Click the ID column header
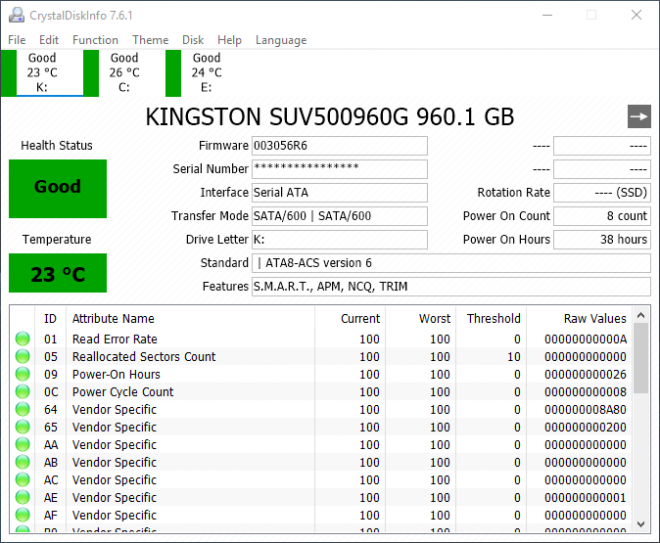 pyautogui.click(x=50, y=319)
